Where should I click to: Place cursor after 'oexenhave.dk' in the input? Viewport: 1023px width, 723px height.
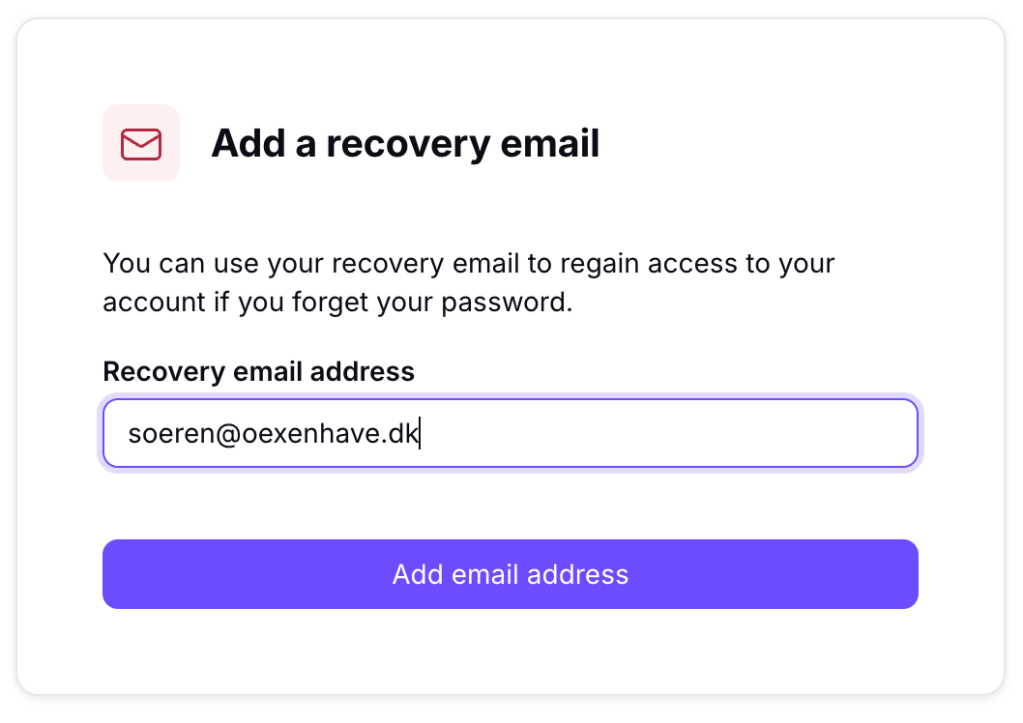[x=421, y=434]
